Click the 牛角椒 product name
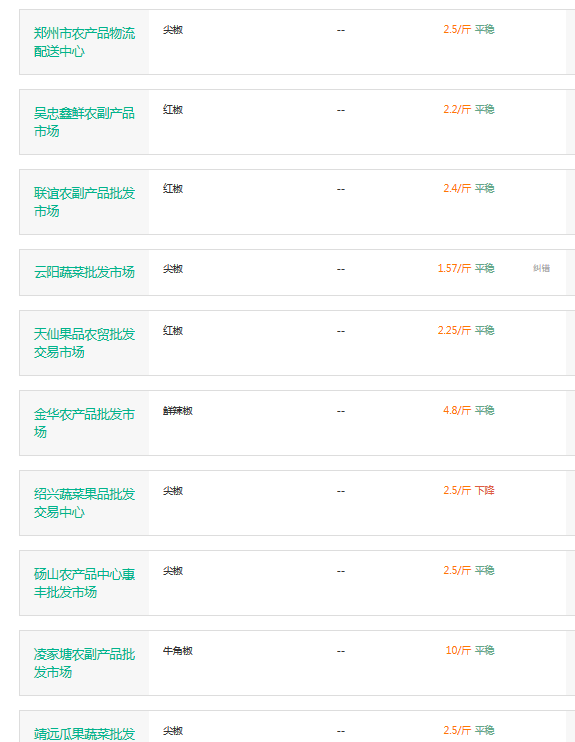 point(178,651)
